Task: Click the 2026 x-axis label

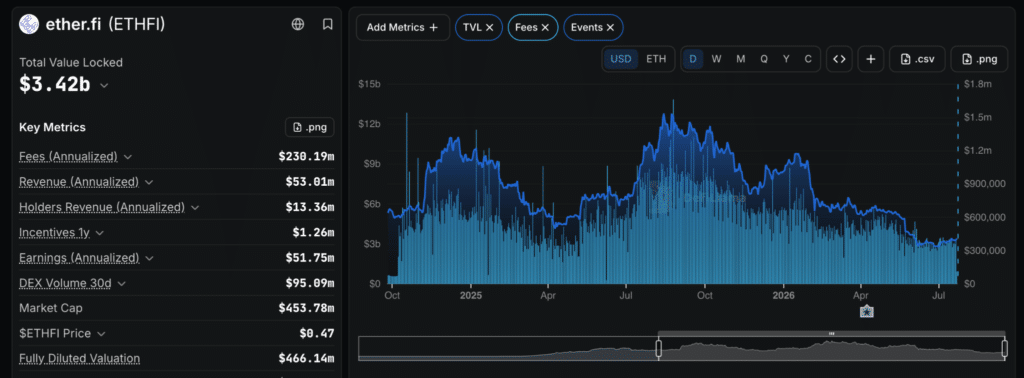Action: click(x=783, y=295)
